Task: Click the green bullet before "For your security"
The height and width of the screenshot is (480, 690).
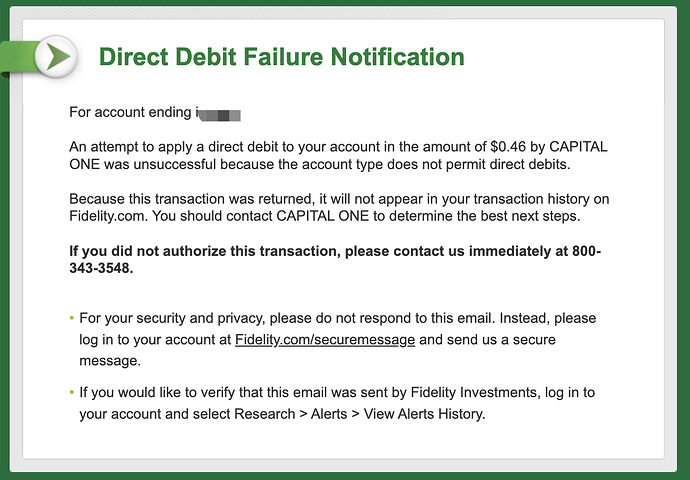Action: pos(72,318)
